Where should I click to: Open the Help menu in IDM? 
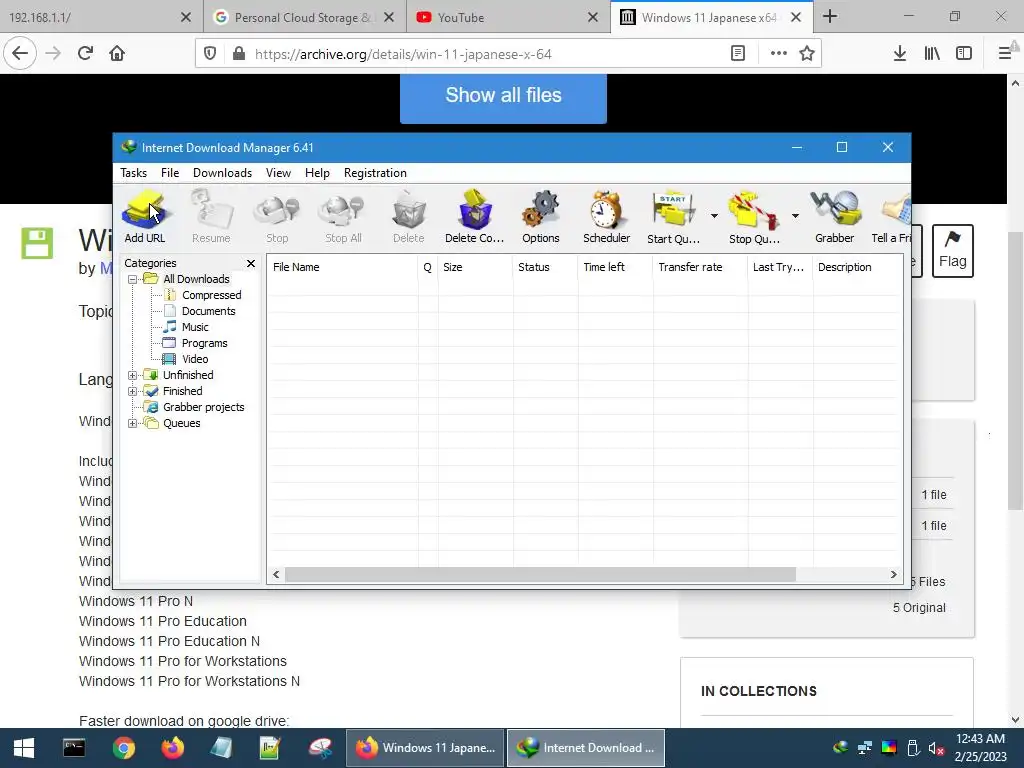pos(317,173)
